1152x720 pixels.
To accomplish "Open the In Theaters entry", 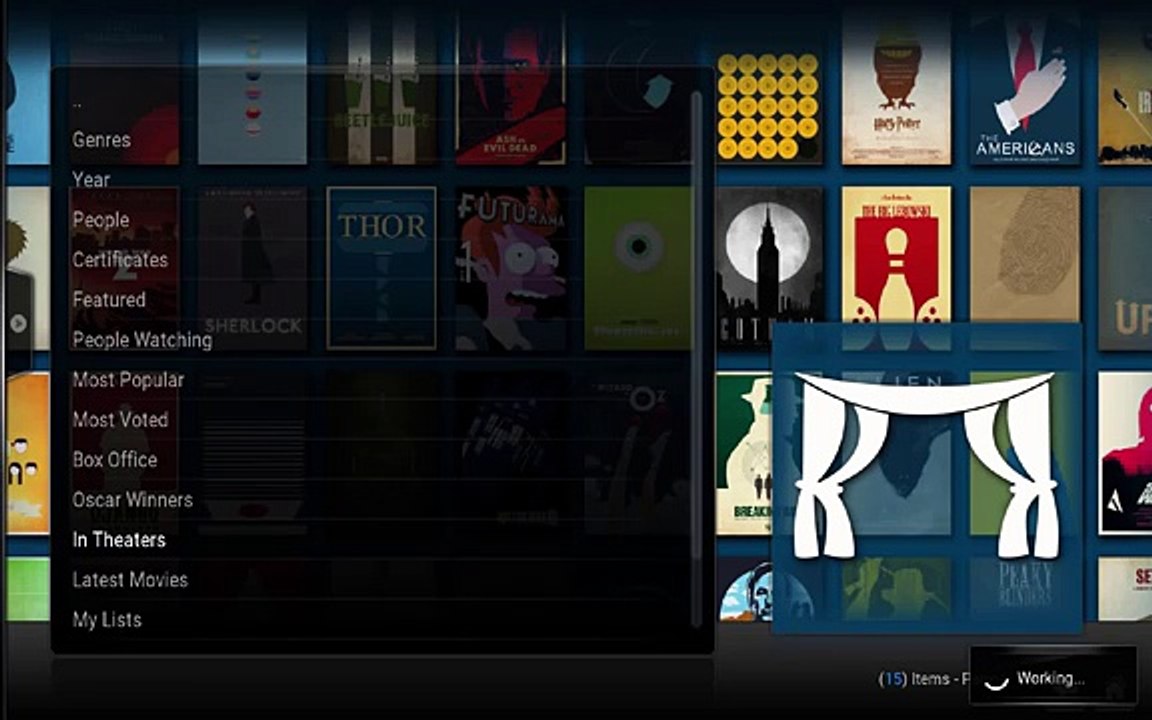I will coord(119,539).
